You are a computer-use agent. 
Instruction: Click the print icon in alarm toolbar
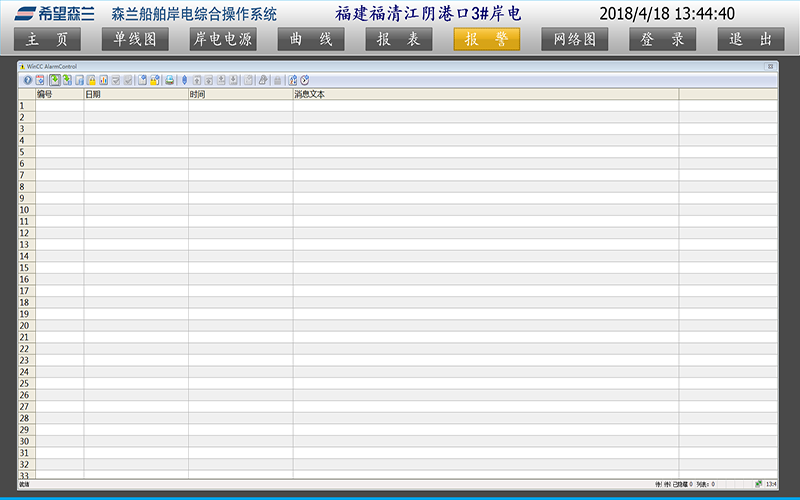pos(170,80)
